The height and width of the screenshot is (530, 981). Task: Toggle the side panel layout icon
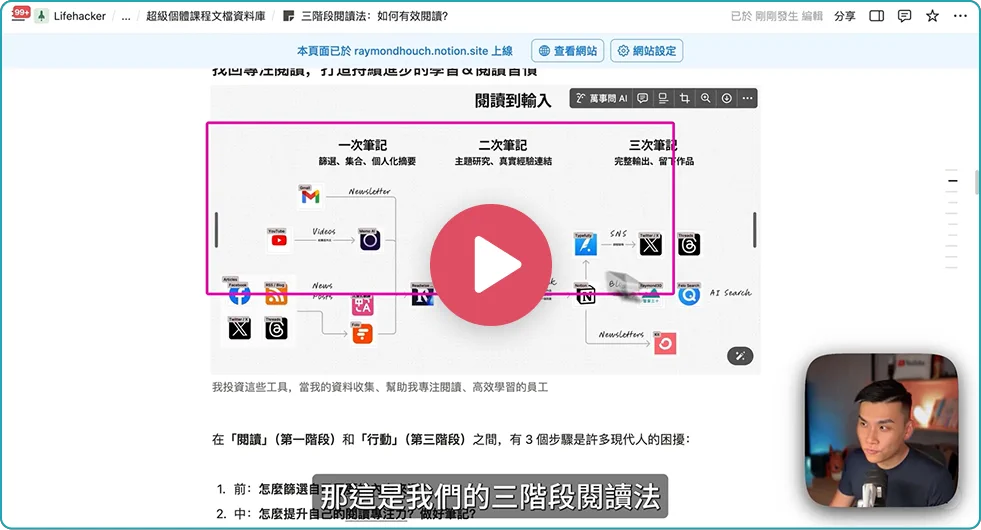pyautogui.click(x=876, y=16)
